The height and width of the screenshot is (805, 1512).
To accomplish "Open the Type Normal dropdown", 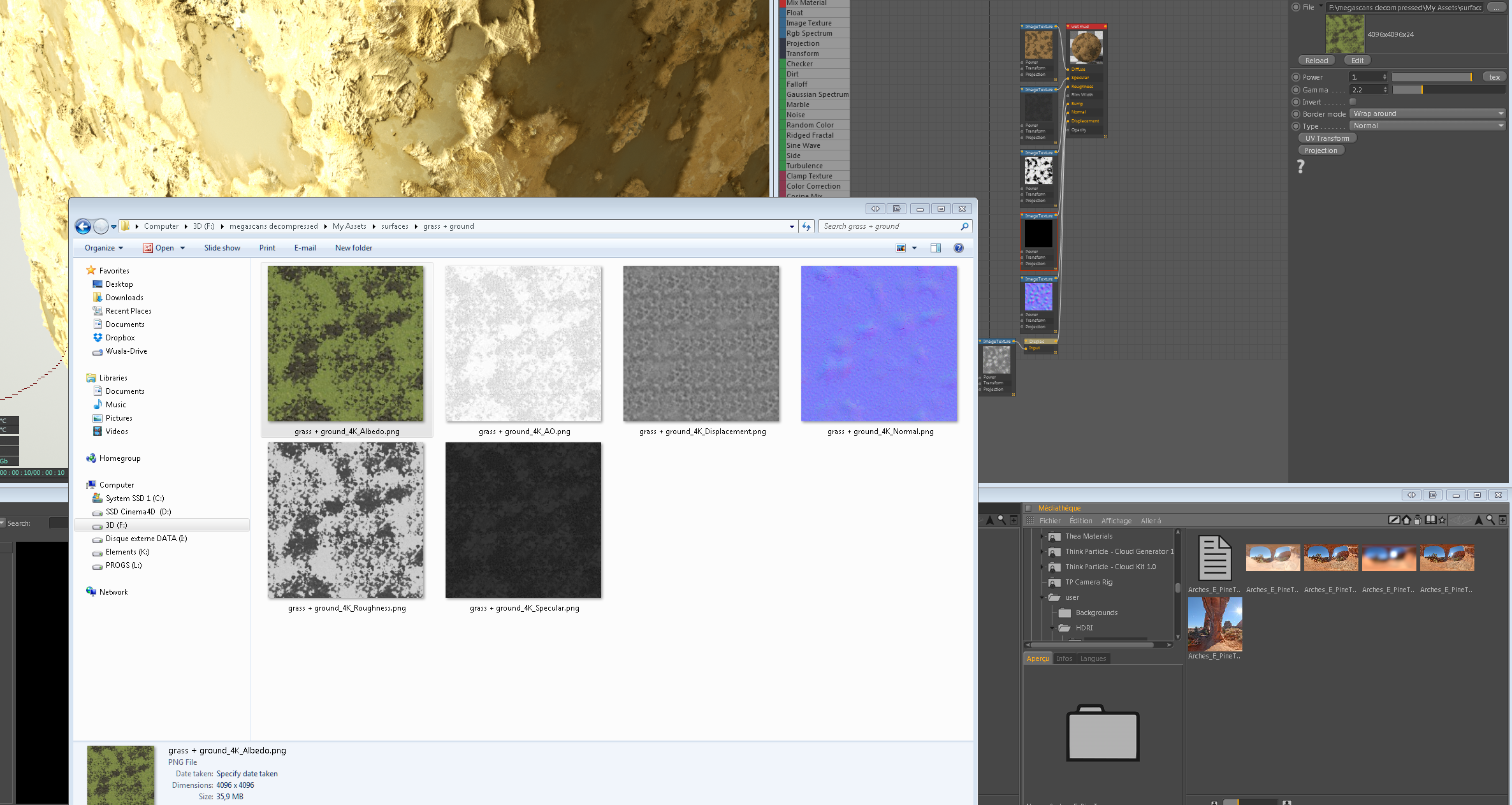I will (1428, 126).
